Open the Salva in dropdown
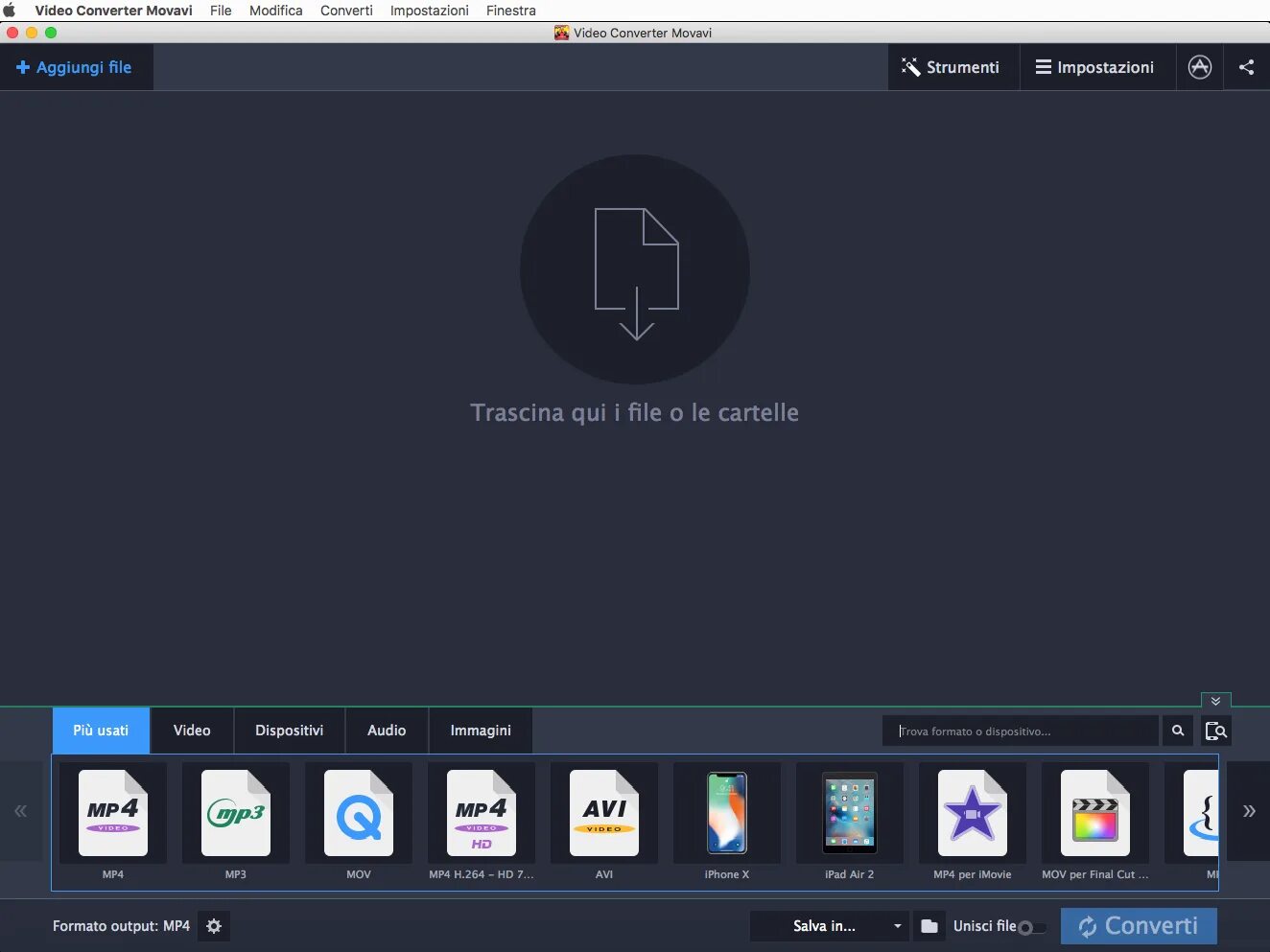Image resolution: width=1270 pixels, height=952 pixels. [x=830, y=926]
